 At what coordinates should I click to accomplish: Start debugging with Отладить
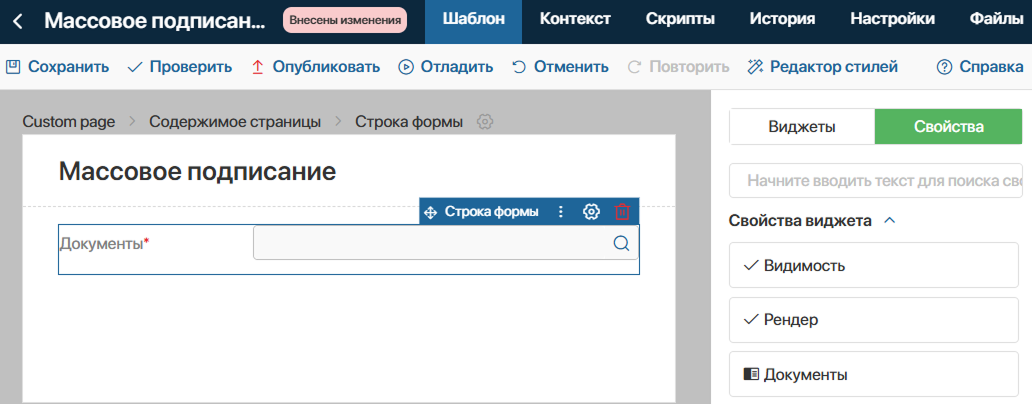446,66
